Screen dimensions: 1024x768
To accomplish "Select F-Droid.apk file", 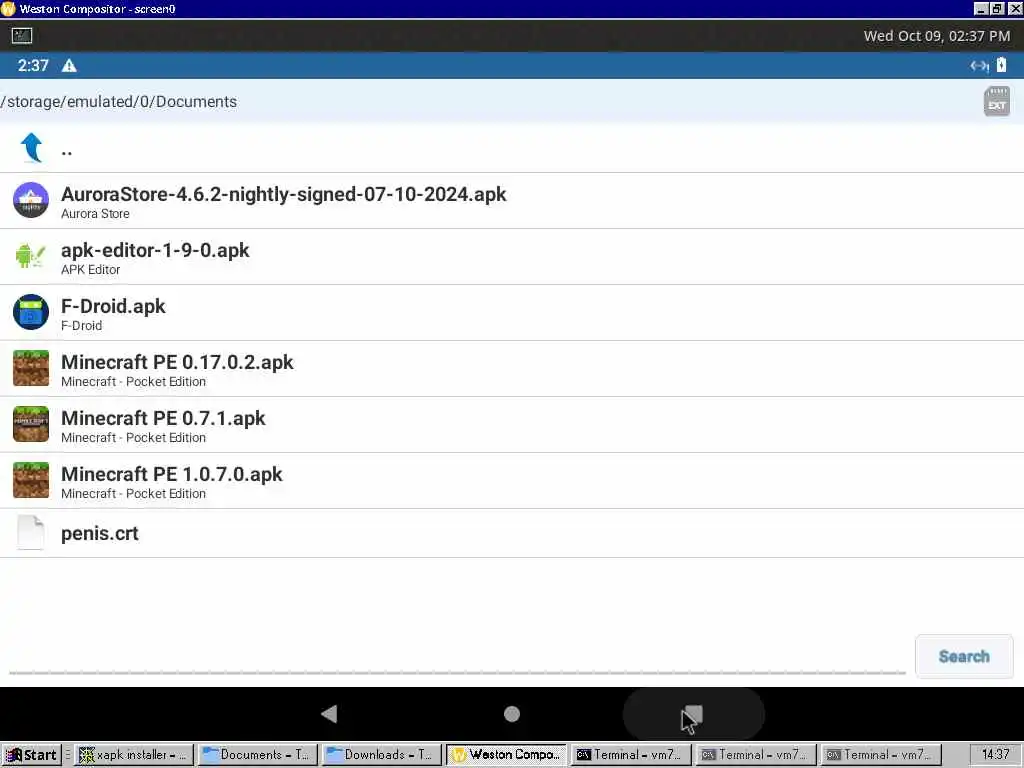I will 512,313.
